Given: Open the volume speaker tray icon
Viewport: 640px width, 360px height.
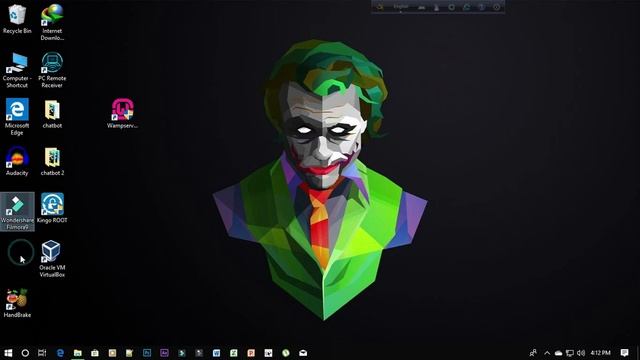Looking at the screenshot, I should click(581, 353).
